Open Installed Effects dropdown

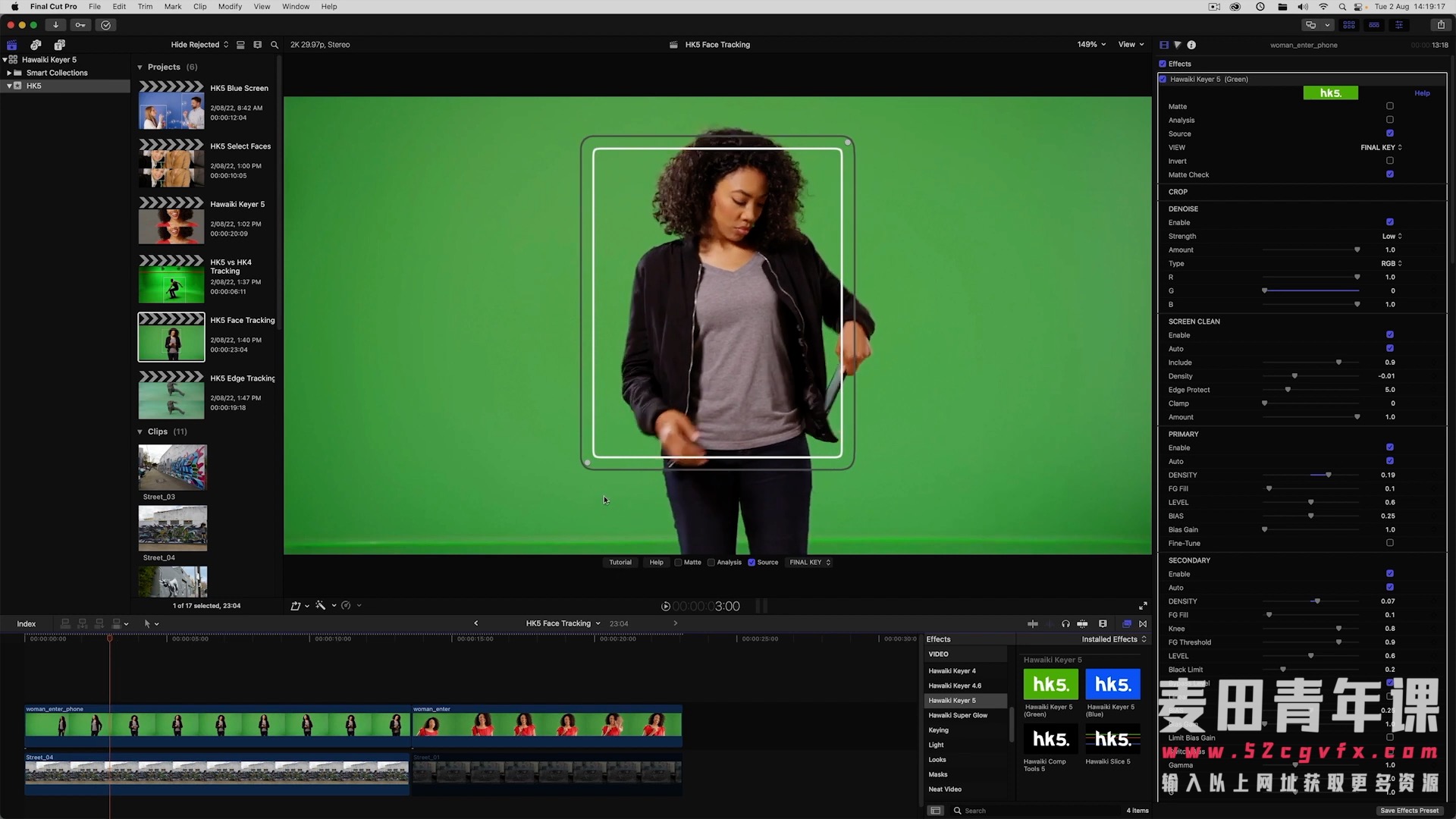[x=1114, y=639]
